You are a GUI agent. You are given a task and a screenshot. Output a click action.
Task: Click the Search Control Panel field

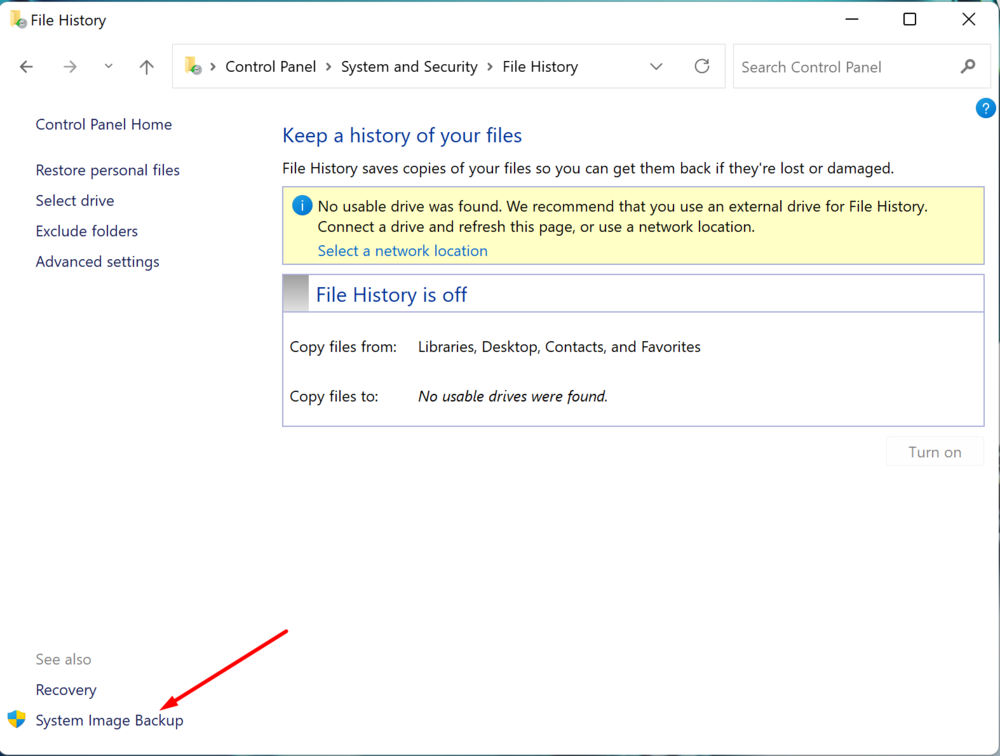point(845,67)
